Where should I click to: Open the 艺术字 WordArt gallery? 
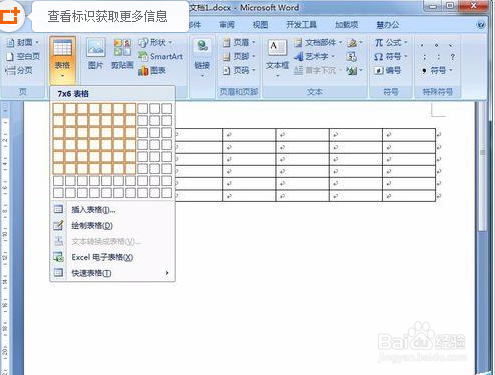click(314, 56)
